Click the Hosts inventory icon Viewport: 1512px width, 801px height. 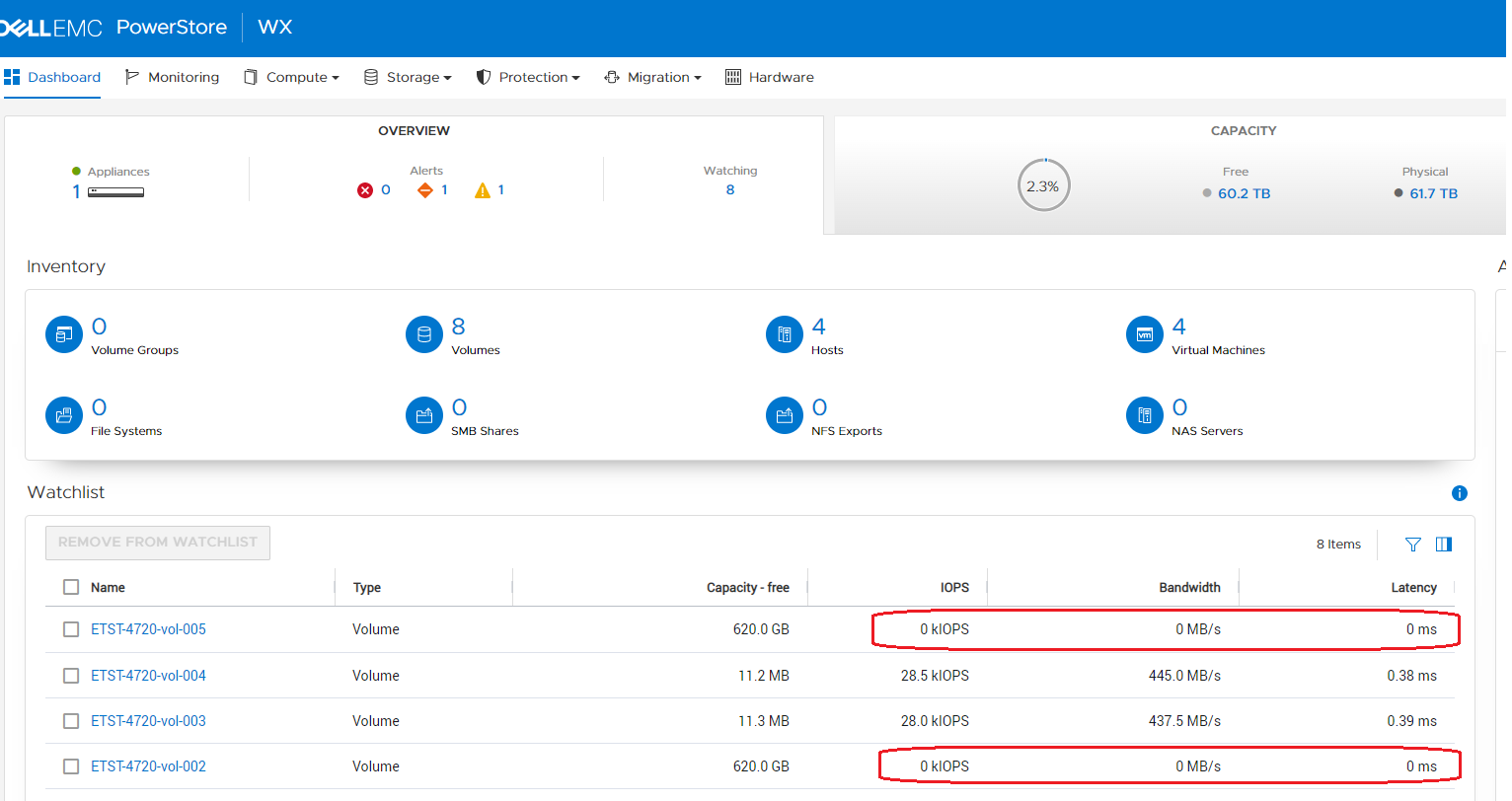coord(785,334)
